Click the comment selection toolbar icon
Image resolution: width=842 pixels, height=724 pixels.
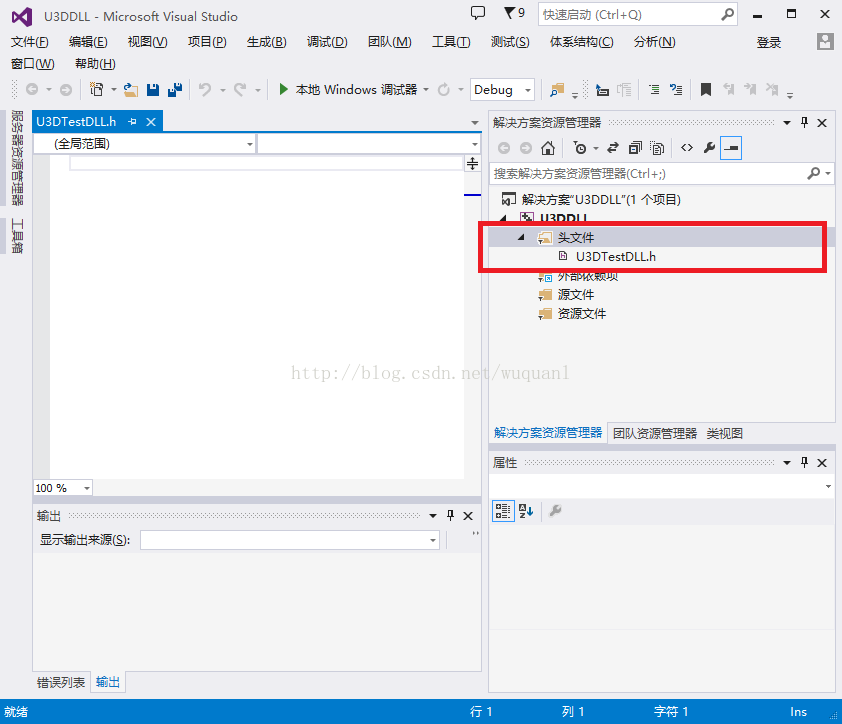coord(654,90)
